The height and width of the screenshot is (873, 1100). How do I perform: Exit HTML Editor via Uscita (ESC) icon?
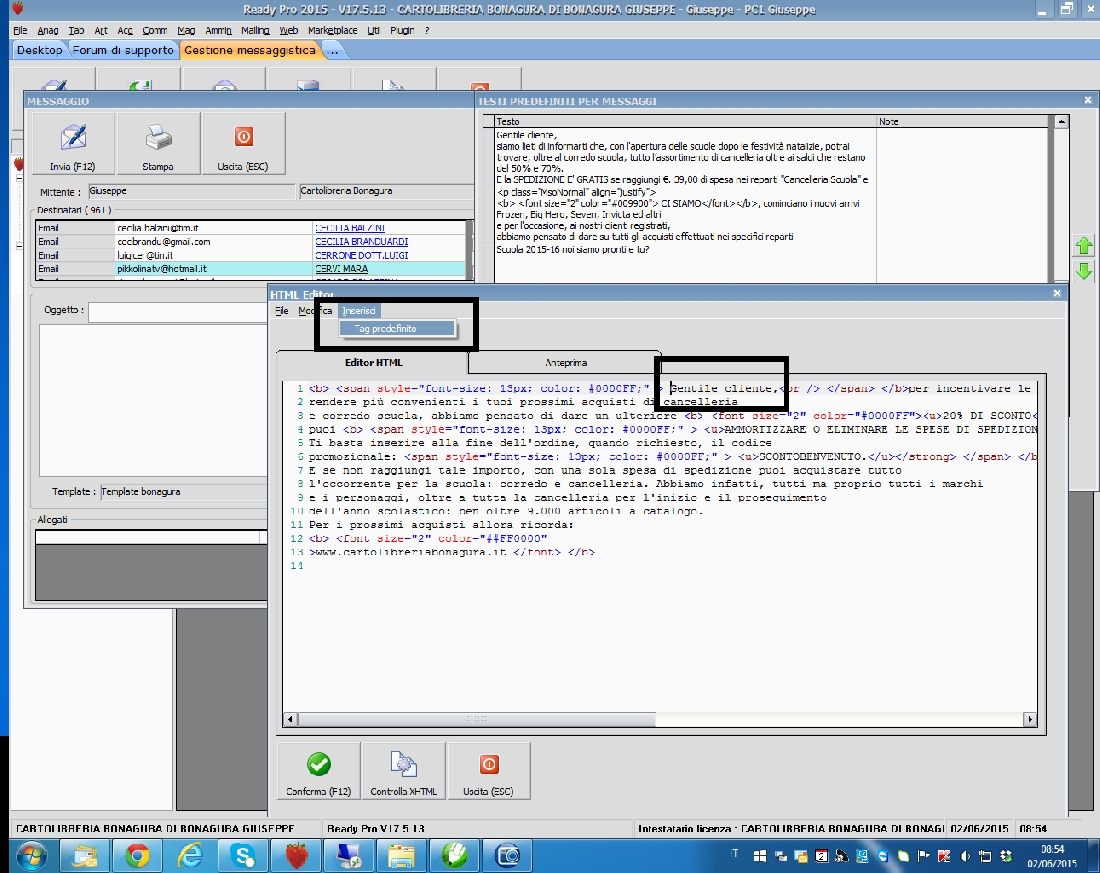pos(488,764)
